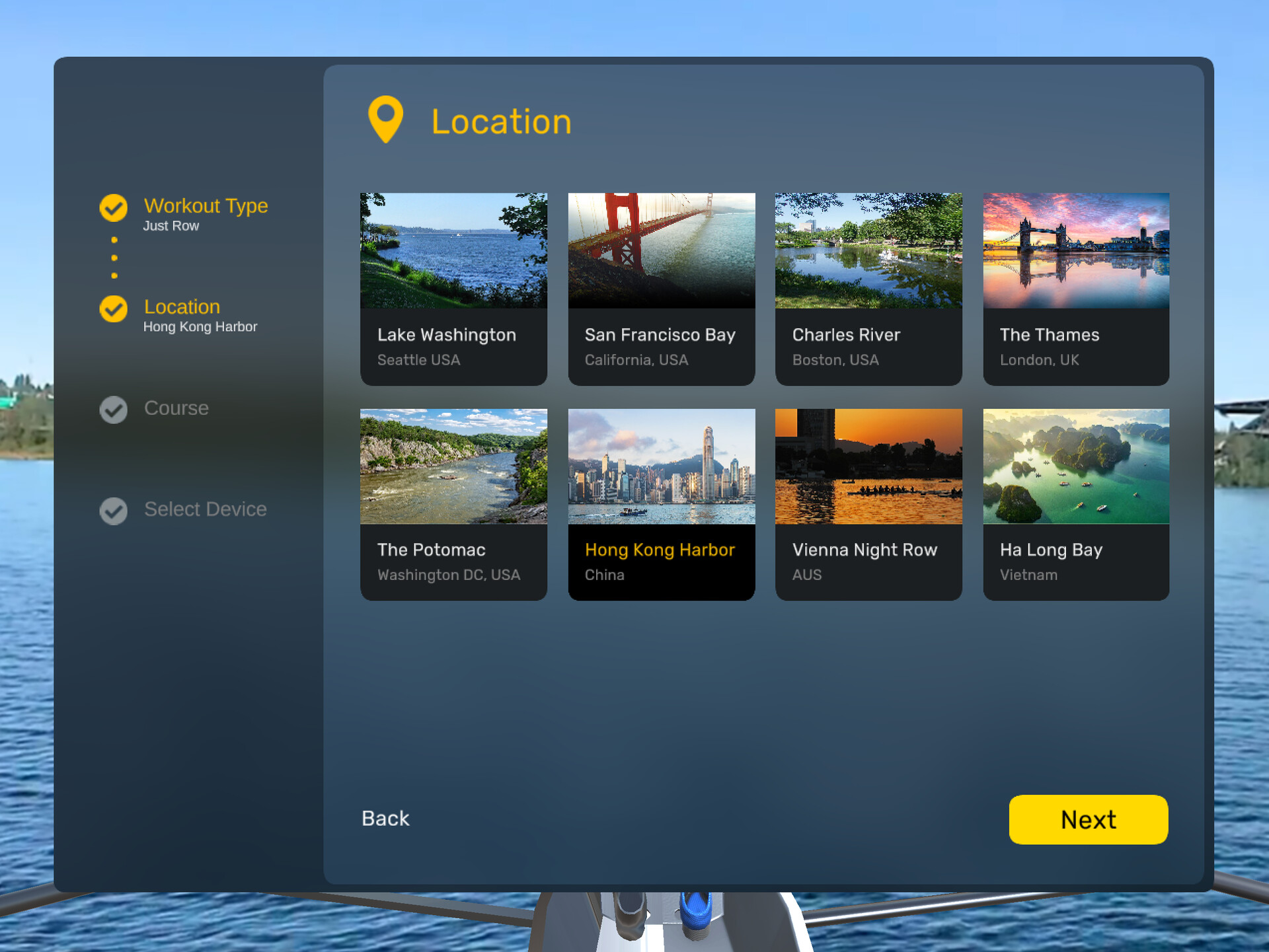The height and width of the screenshot is (952, 1269).
Task: Click the gray Course checkmark icon
Action: (x=114, y=410)
